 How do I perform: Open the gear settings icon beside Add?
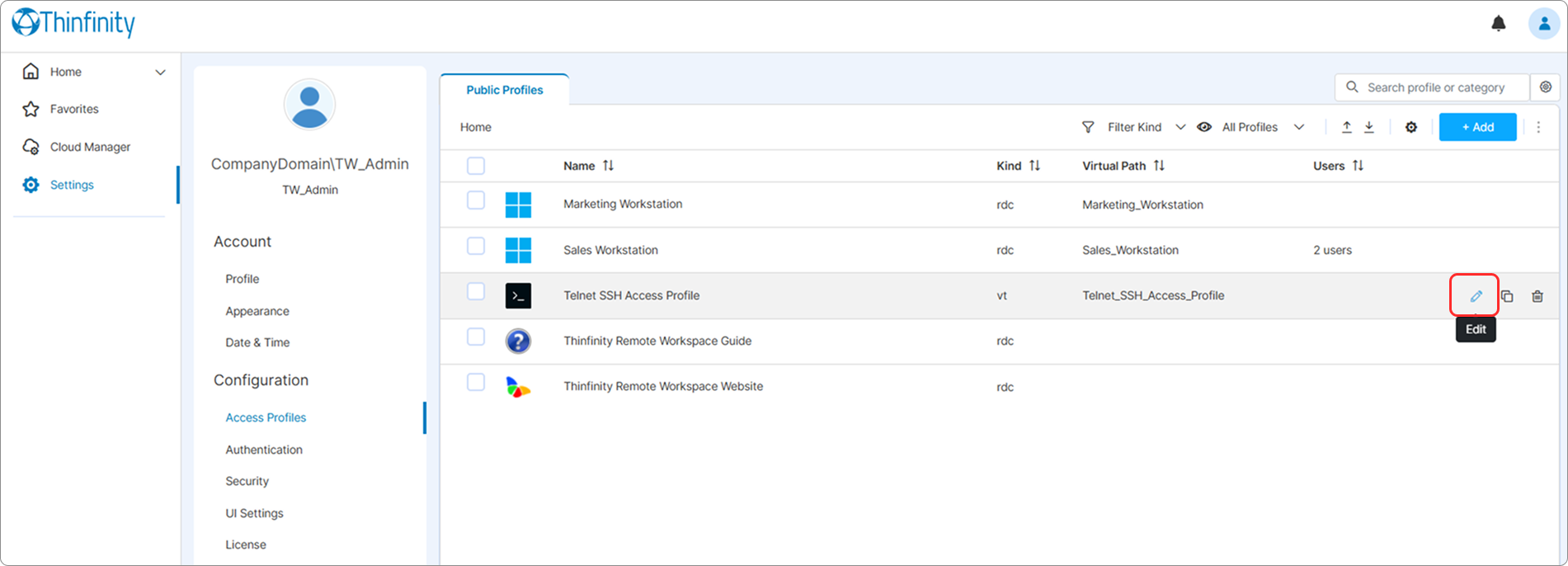point(1411,127)
